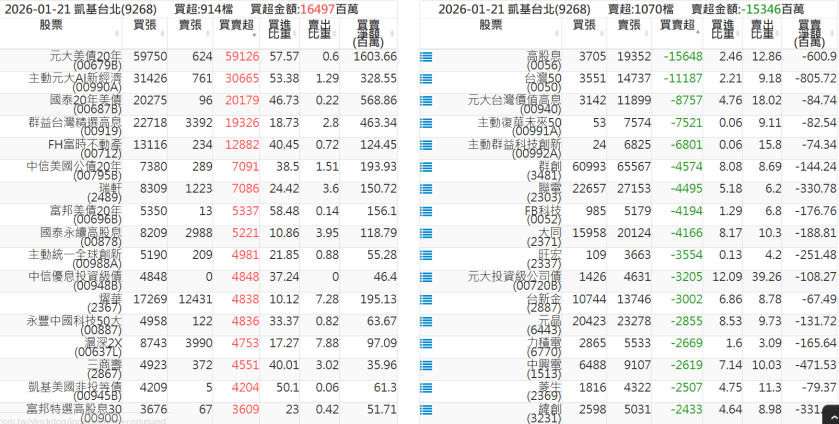Screen dimensions: 839x424
Task: Sort the 買超 table by 買賣超 column
Action: click(x=236, y=23)
